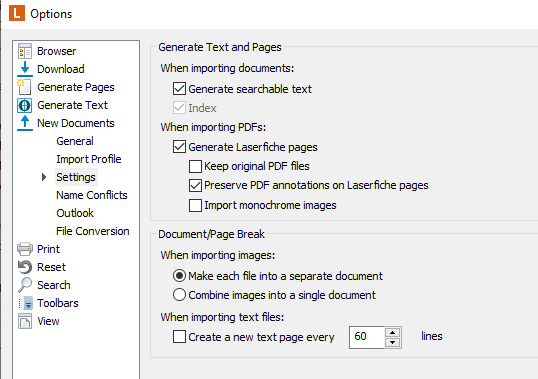The image size is (538, 379).
Task: Select General under New Documents
Action: [x=75, y=141]
